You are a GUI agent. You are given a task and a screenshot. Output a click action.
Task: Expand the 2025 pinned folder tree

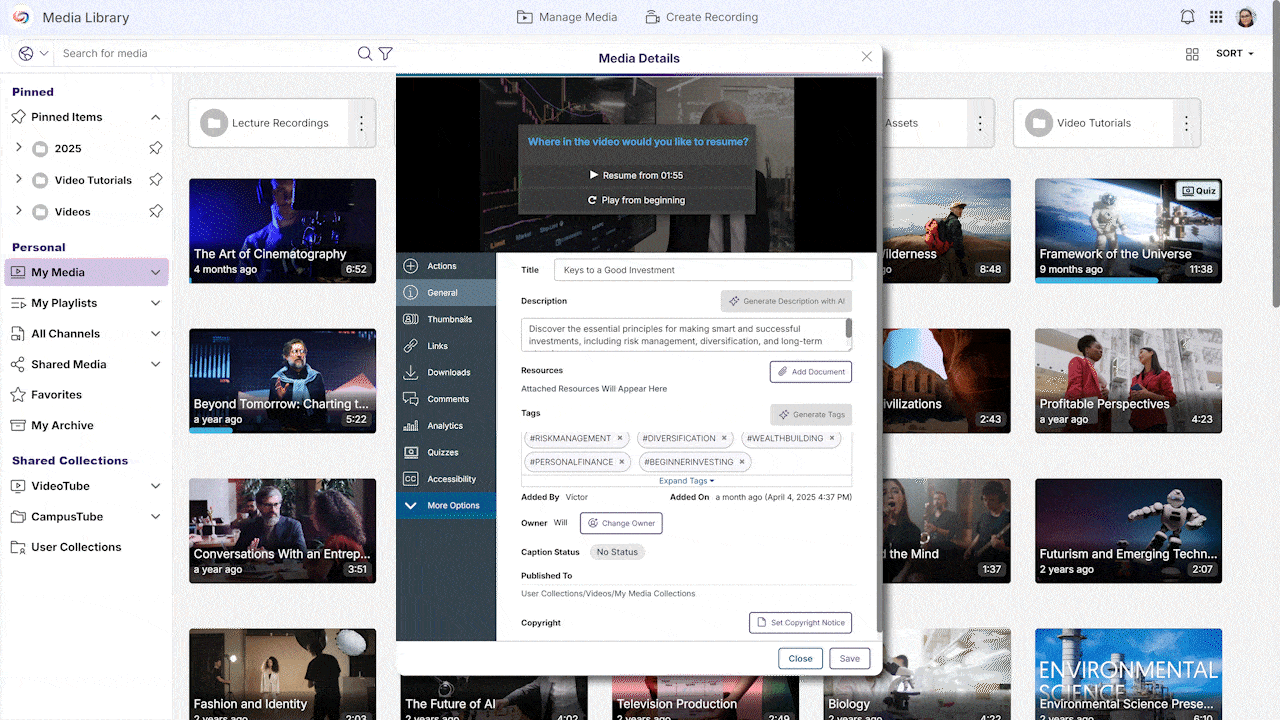(x=19, y=148)
